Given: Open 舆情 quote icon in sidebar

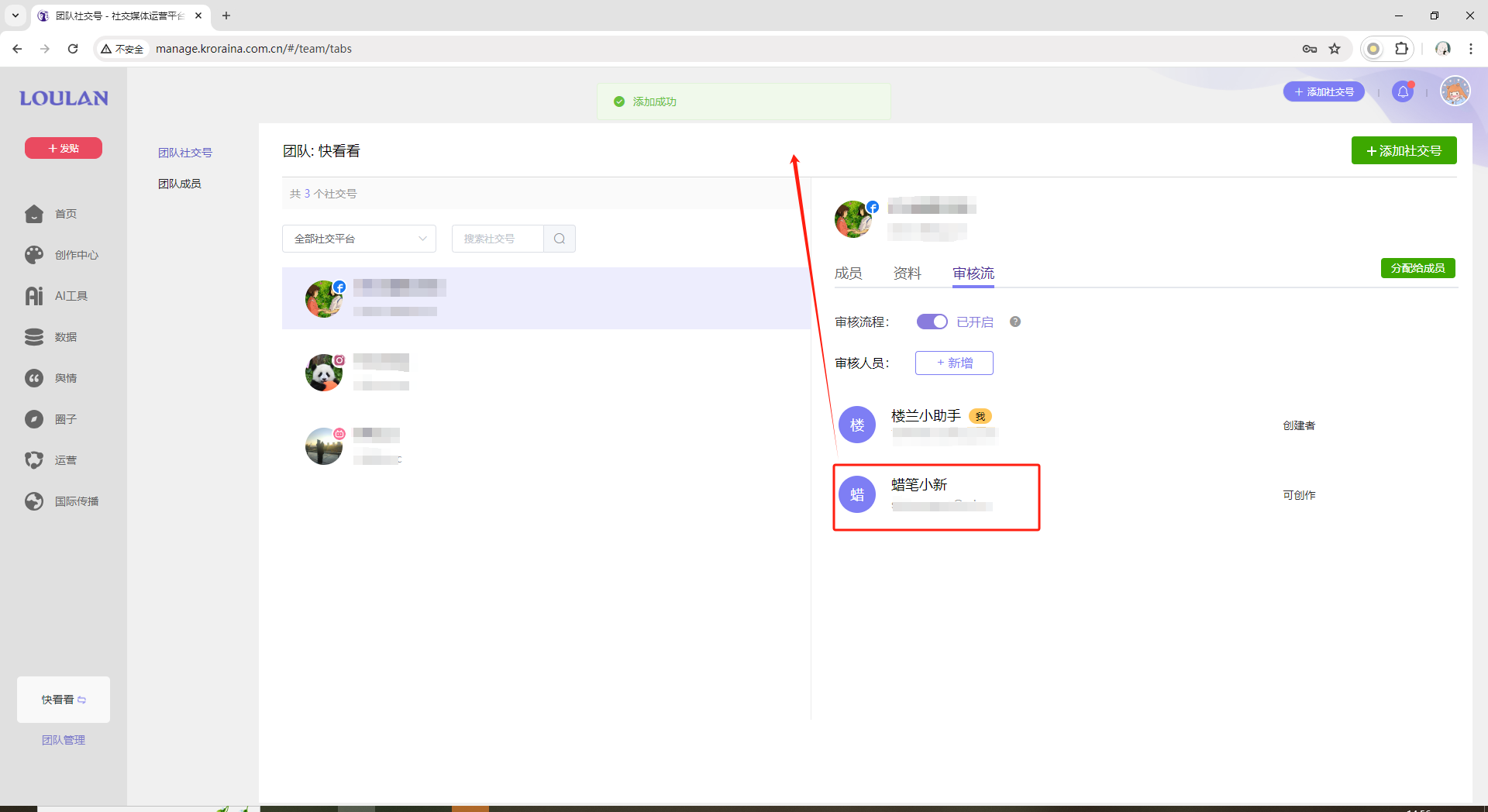Looking at the screenshot, I should (34, 378).
